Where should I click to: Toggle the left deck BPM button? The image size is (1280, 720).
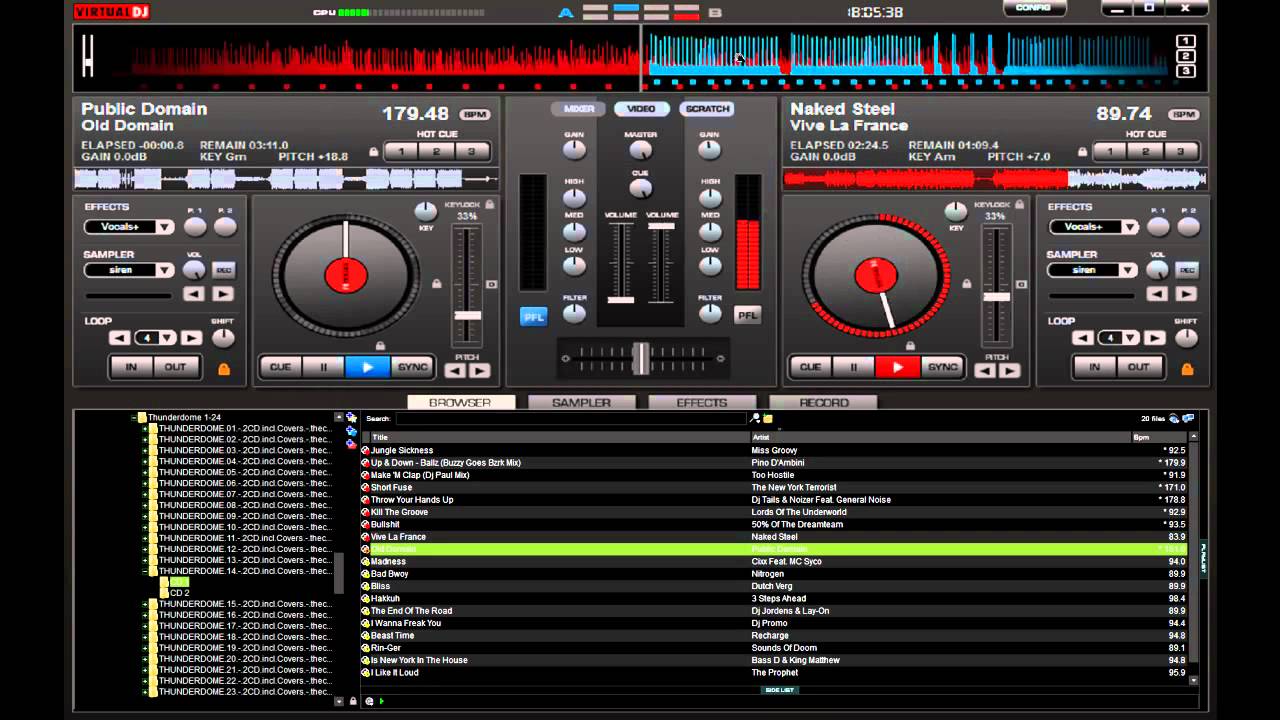coord(475,114)
